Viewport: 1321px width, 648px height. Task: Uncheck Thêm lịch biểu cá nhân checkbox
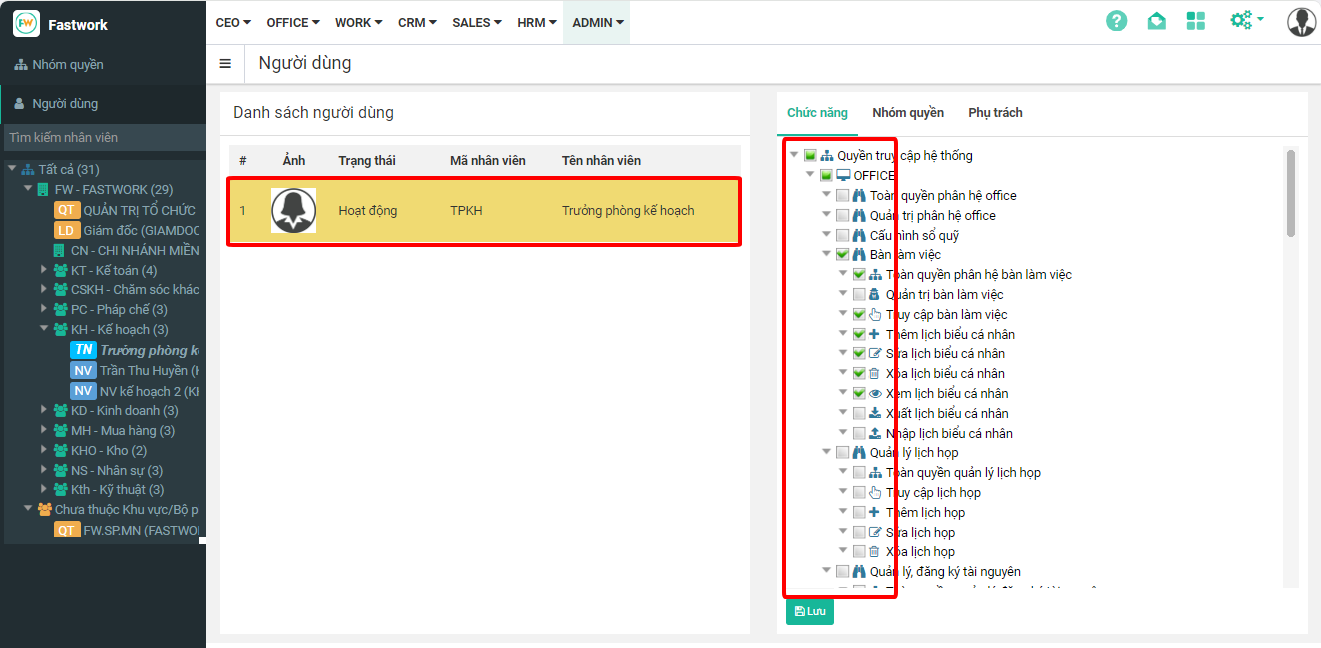point(859,334)
